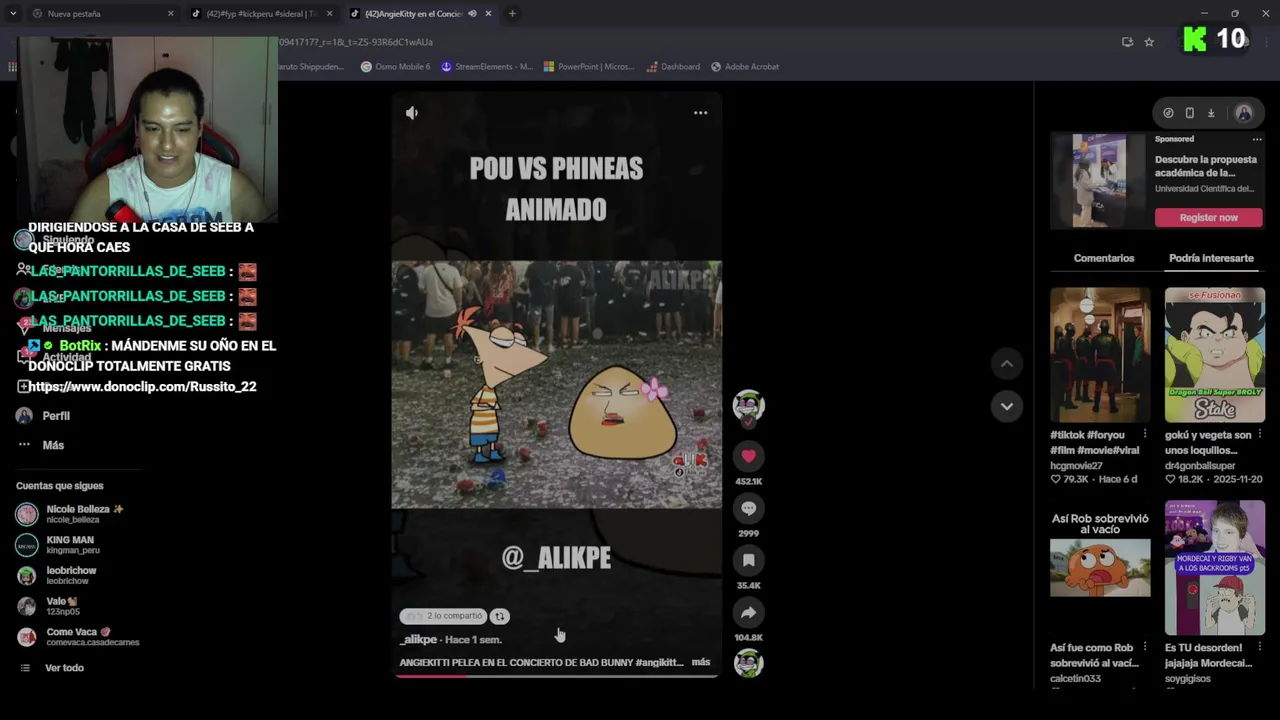Screen dimensions: 1280x720
Task: Open the mobile app phone icon
Action: tap(1189, 113)
